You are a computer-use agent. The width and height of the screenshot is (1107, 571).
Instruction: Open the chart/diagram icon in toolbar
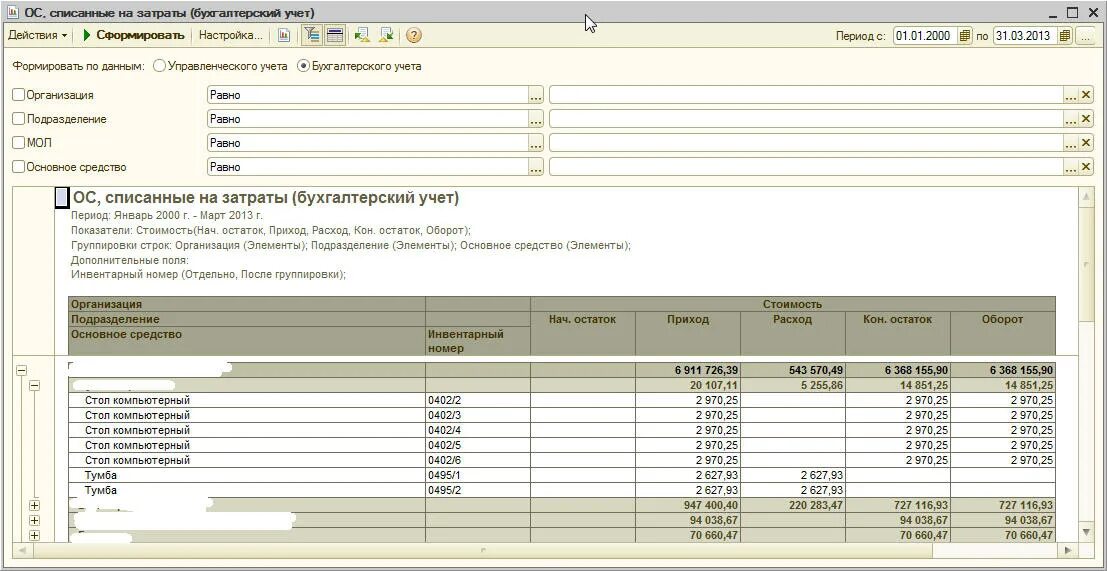[x=284, y=35]
